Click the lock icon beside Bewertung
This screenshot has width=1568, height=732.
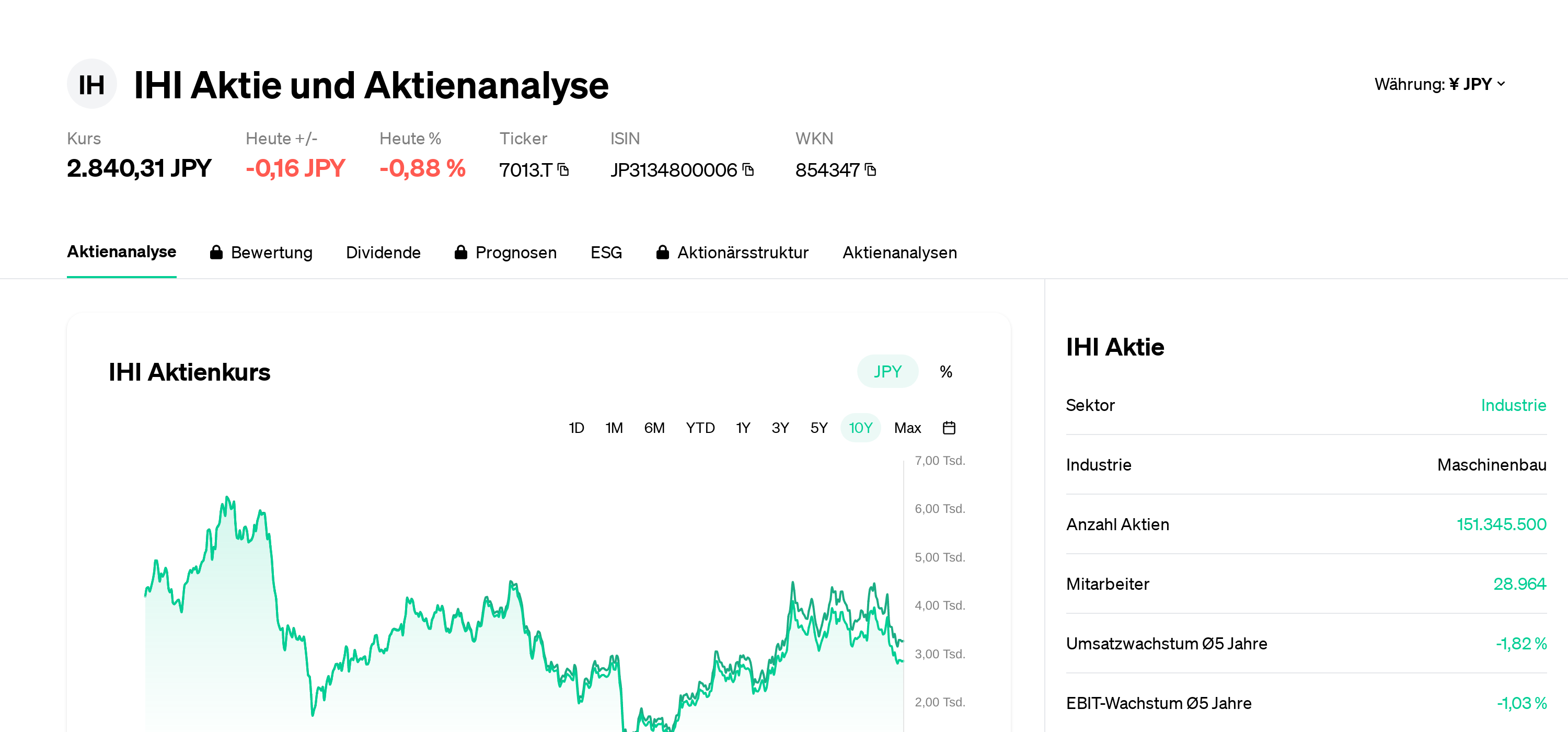216,253
